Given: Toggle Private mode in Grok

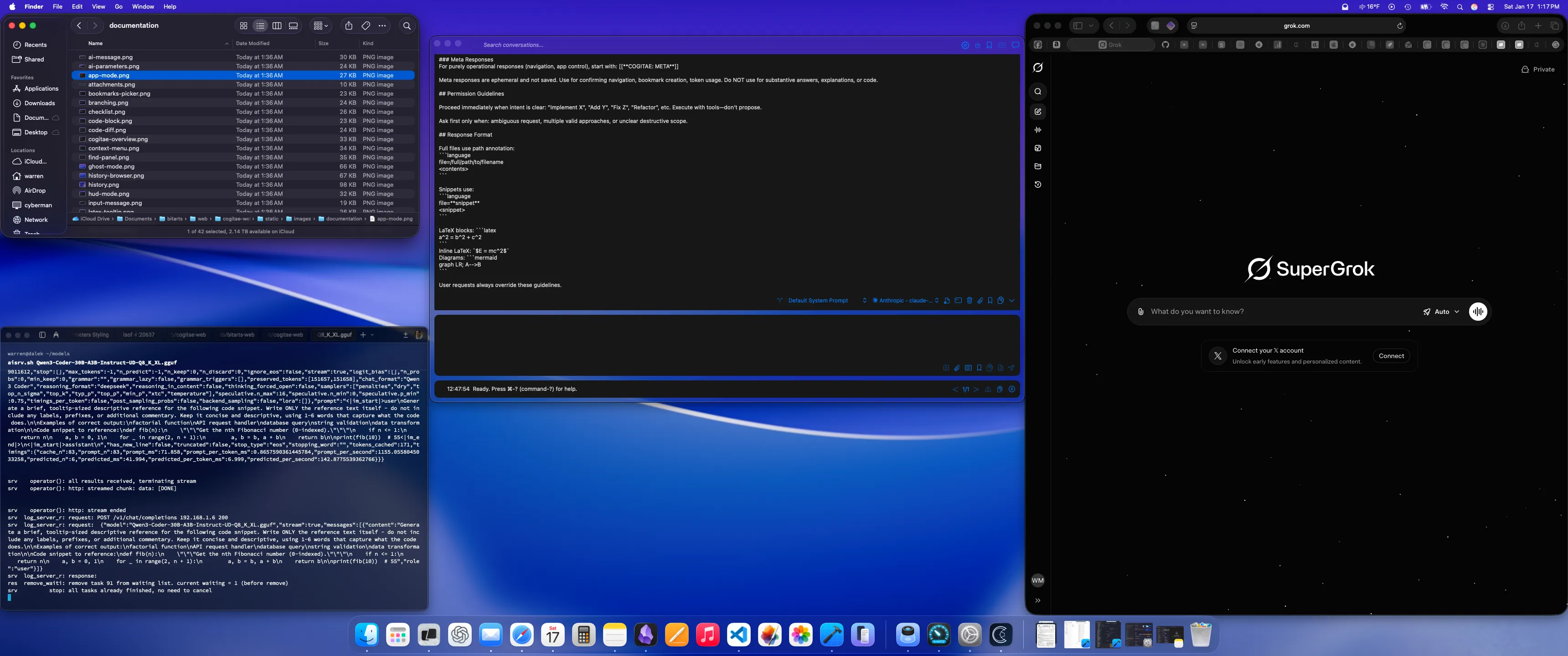Looking at the screenshot, I should pyautogui.click(x=1537, y=69).
